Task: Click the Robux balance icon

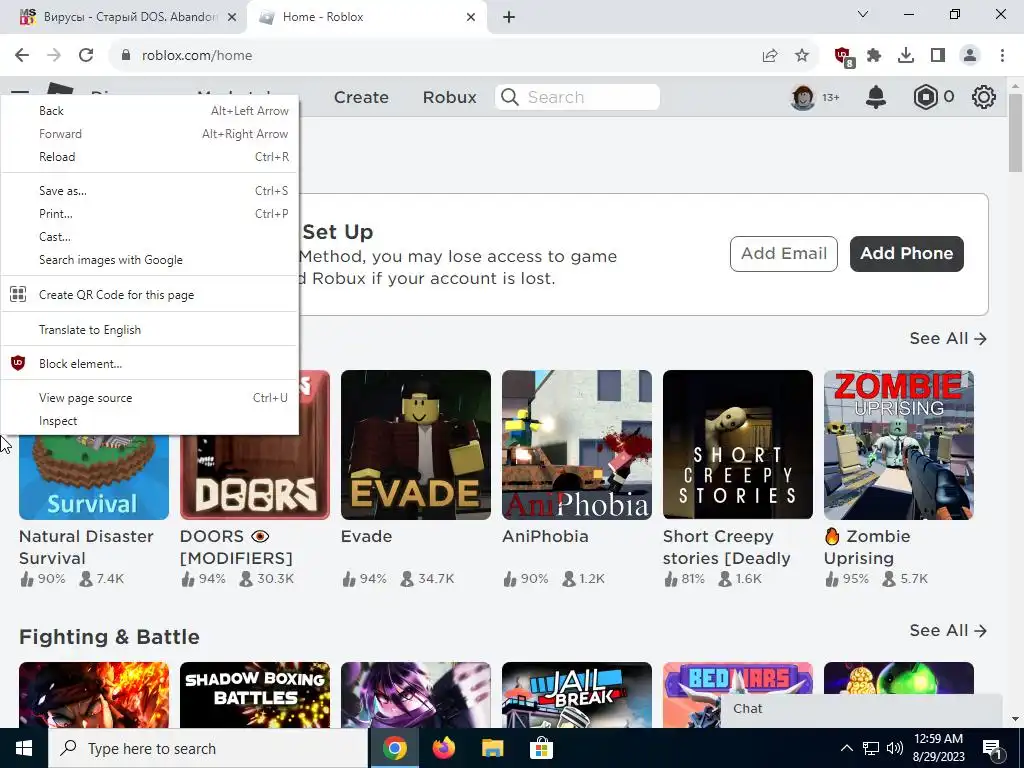Action: point(925,97)
